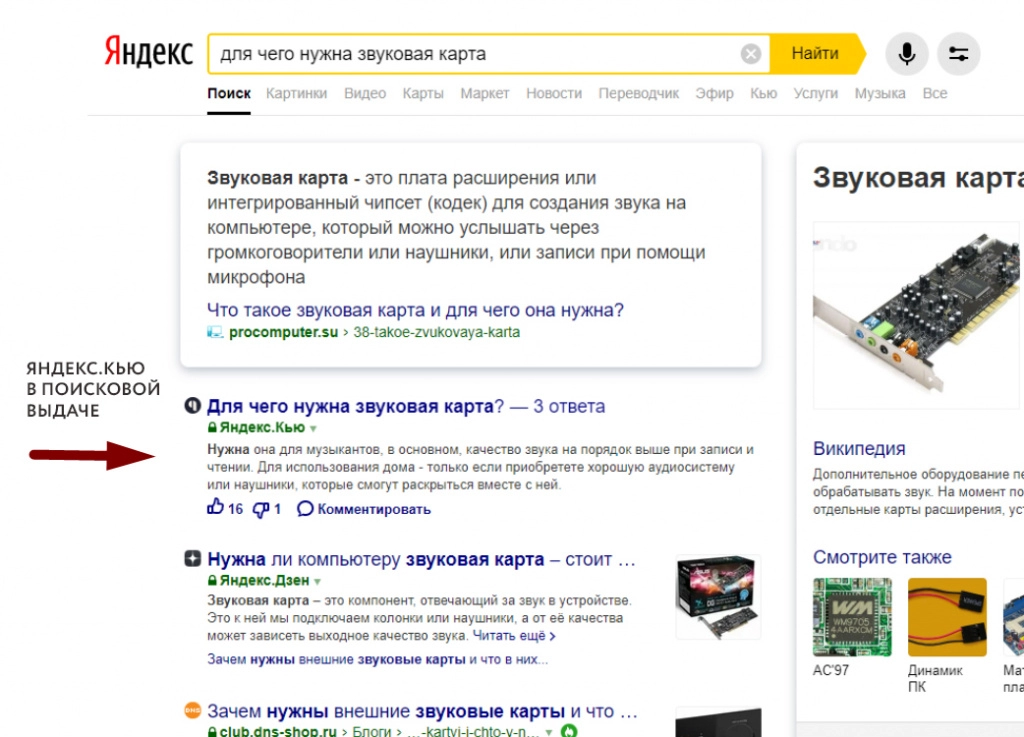Expand the Яндекс.Кью source dropdown arrow
This screenshot has width=1024, height=737.
click(x=313, y=429)
